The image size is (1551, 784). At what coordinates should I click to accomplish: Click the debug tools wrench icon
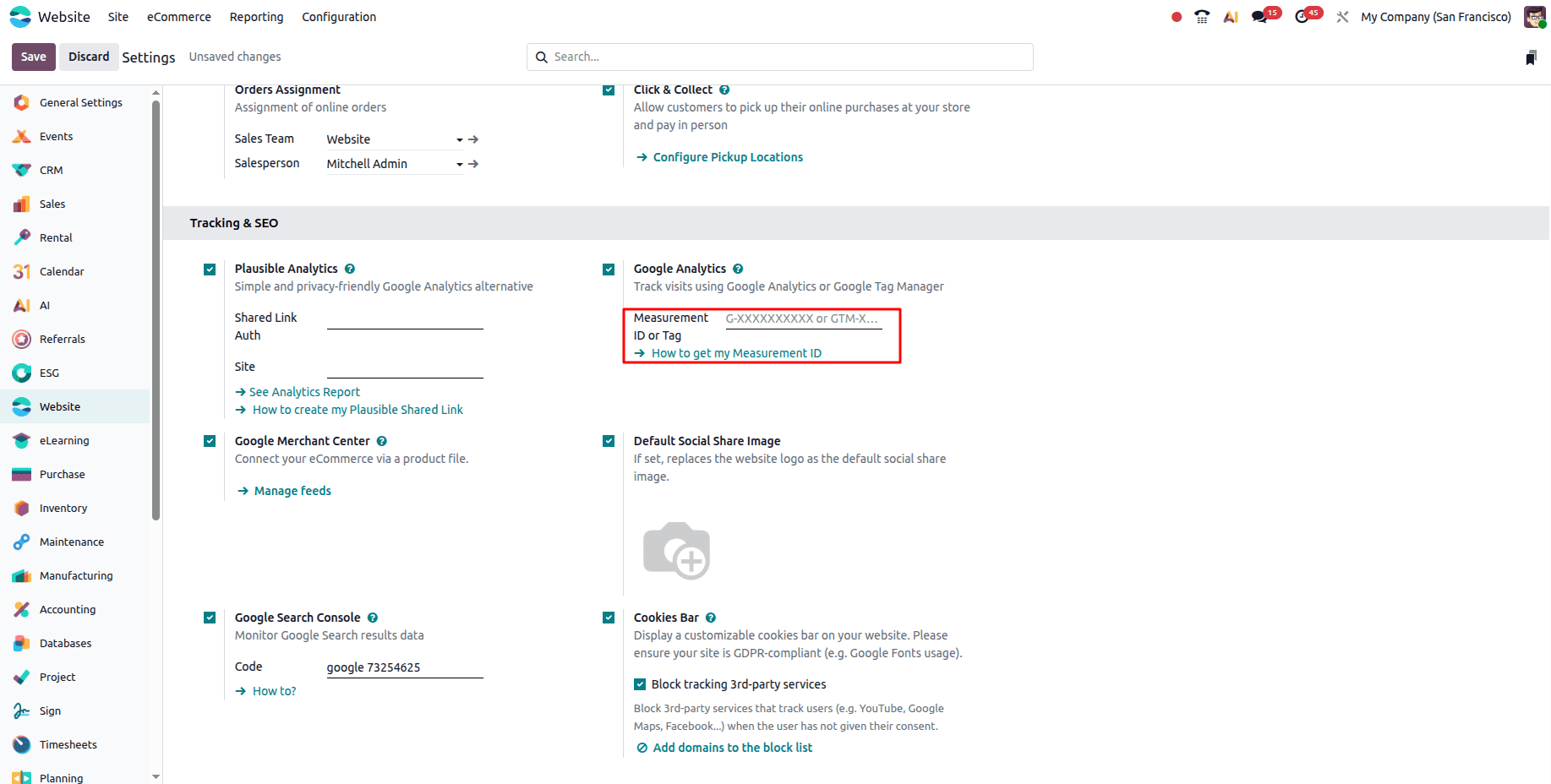pos(1342,17)
